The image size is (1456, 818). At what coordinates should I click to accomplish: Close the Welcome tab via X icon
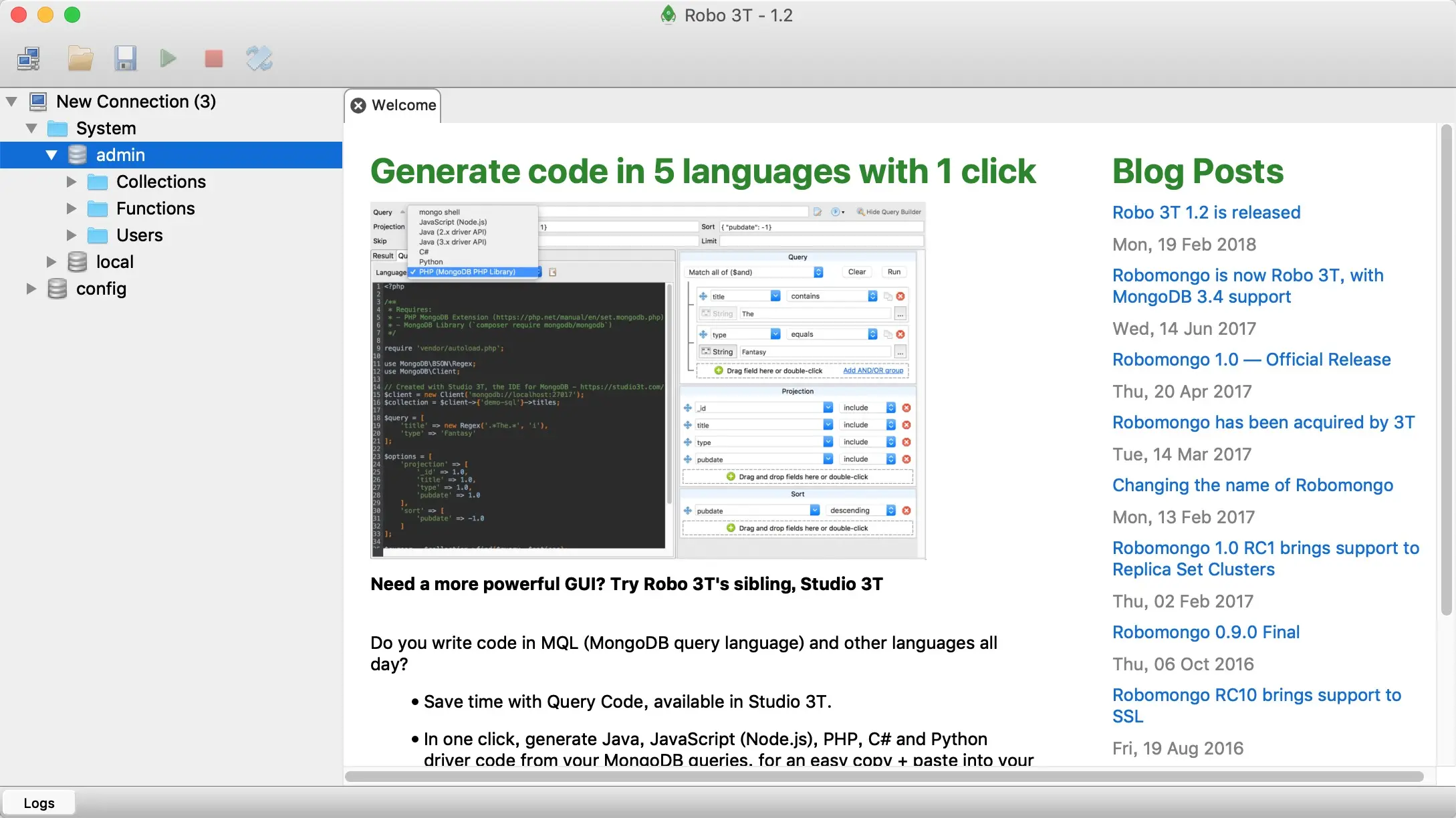(358, 106)
